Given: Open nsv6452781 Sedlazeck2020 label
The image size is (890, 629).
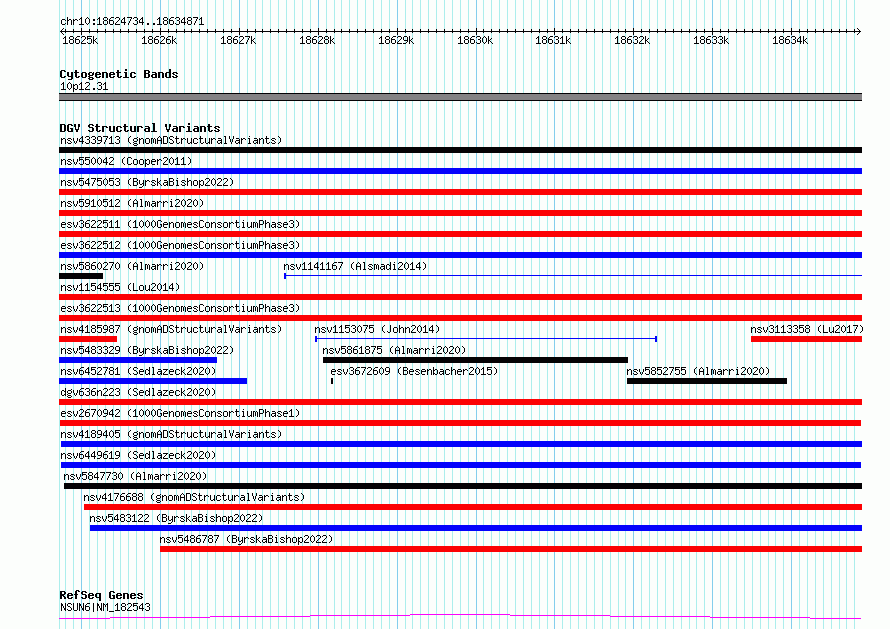Looking at the screenshot, I should click(138, 371).
